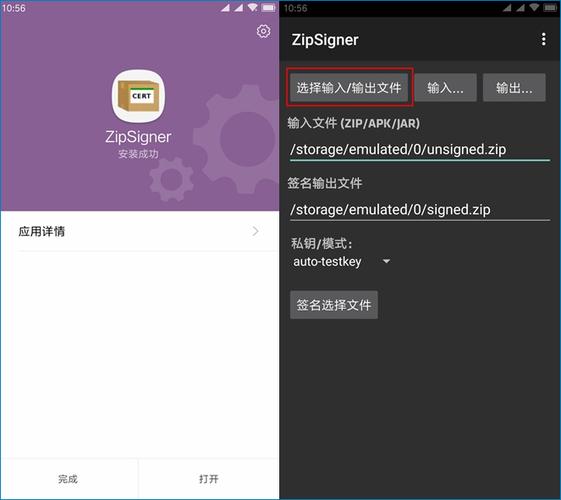
Task: Tap the wifi icon in right status bar
Action: coord(535,8)
